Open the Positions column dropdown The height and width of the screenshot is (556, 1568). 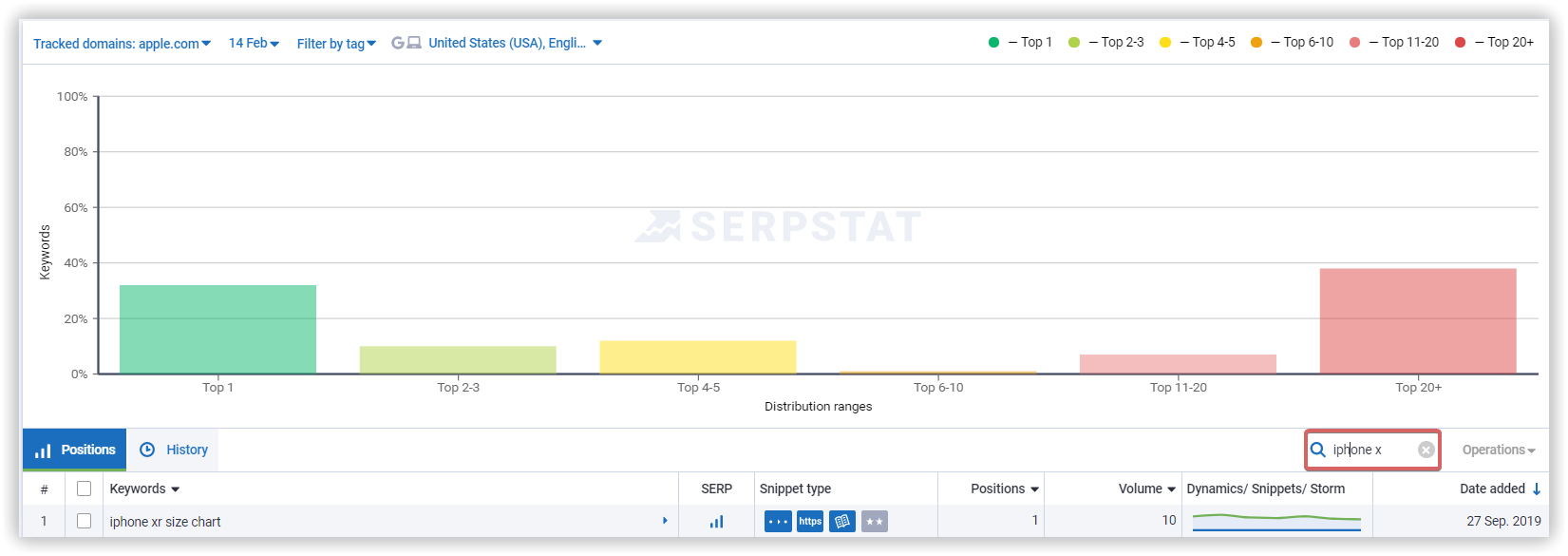(1005, 489)
